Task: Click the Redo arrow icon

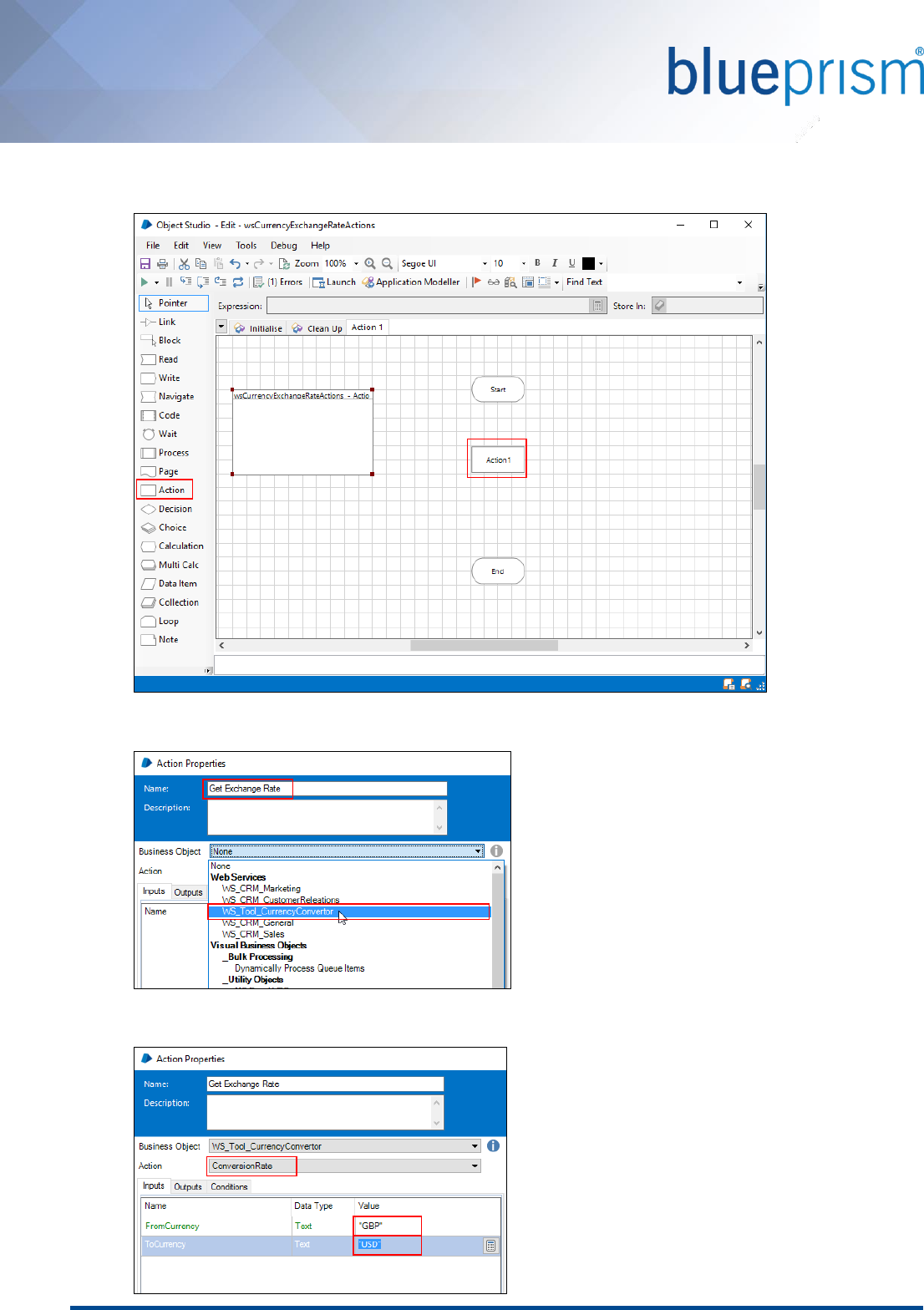Action: tap(259, 264)
